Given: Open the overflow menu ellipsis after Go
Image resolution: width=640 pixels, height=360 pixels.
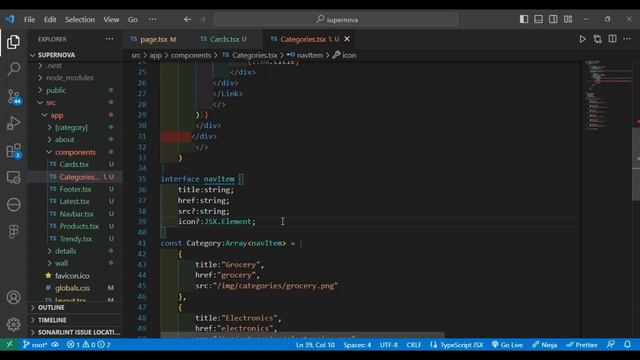Looking at the screenshot, I should 152,19.
